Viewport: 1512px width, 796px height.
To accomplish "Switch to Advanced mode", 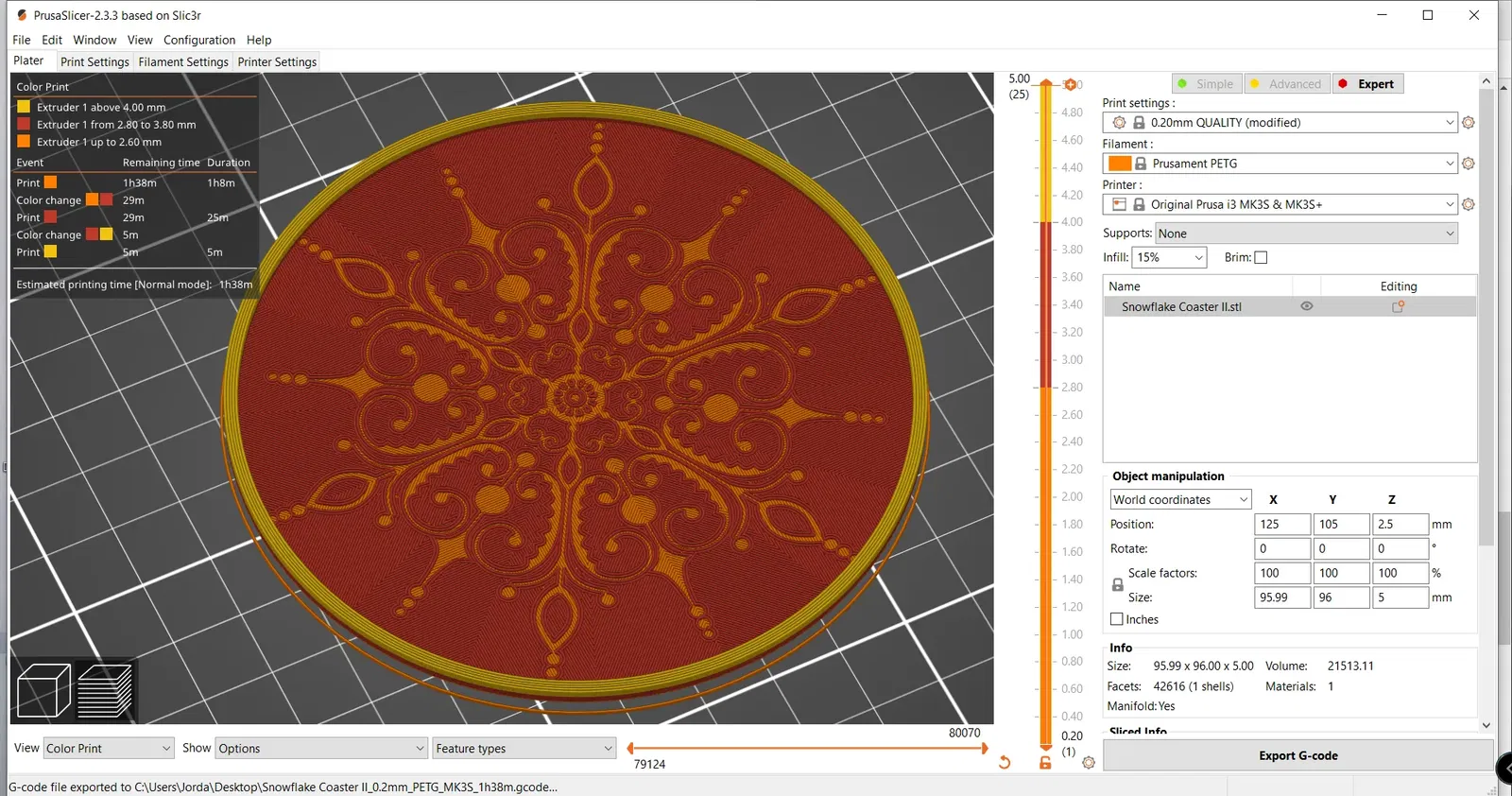I will [x=1287, y=83].
